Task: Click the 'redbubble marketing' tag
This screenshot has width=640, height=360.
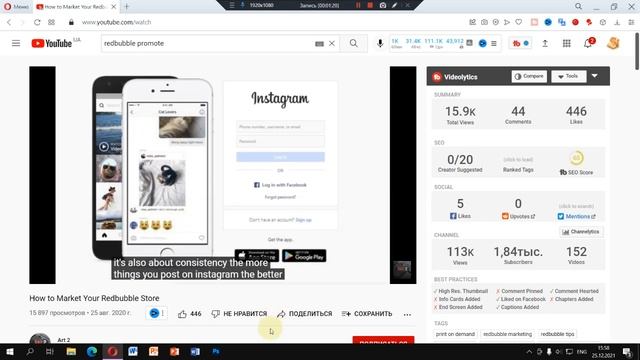Action: pos(507,334)
